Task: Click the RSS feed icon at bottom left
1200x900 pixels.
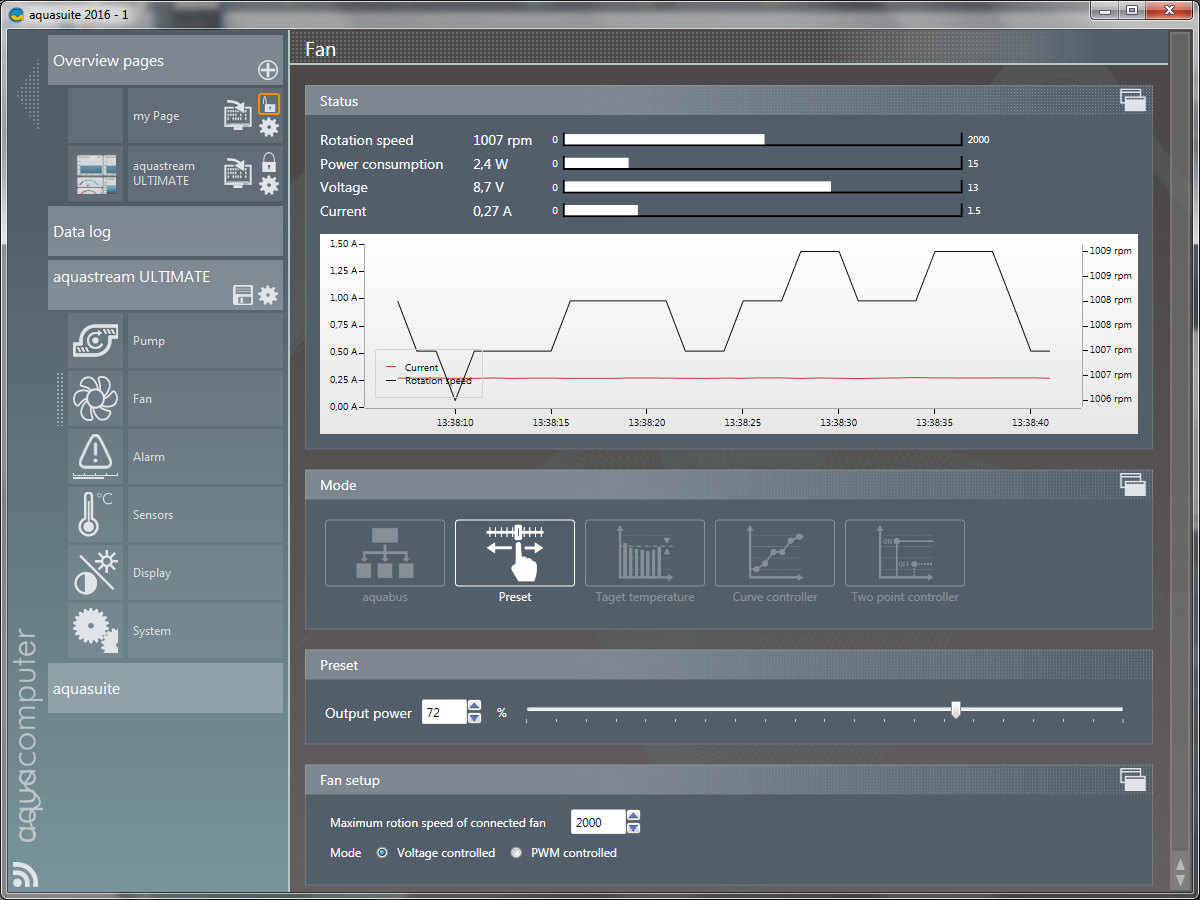Action: tap(24, 874)
